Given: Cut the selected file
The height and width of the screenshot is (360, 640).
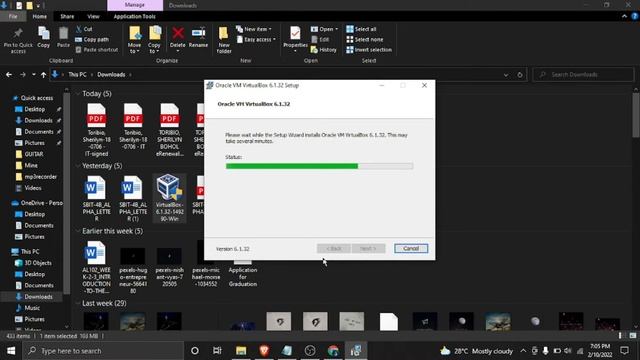Looking at the screenshot, I should coord(84,29).
